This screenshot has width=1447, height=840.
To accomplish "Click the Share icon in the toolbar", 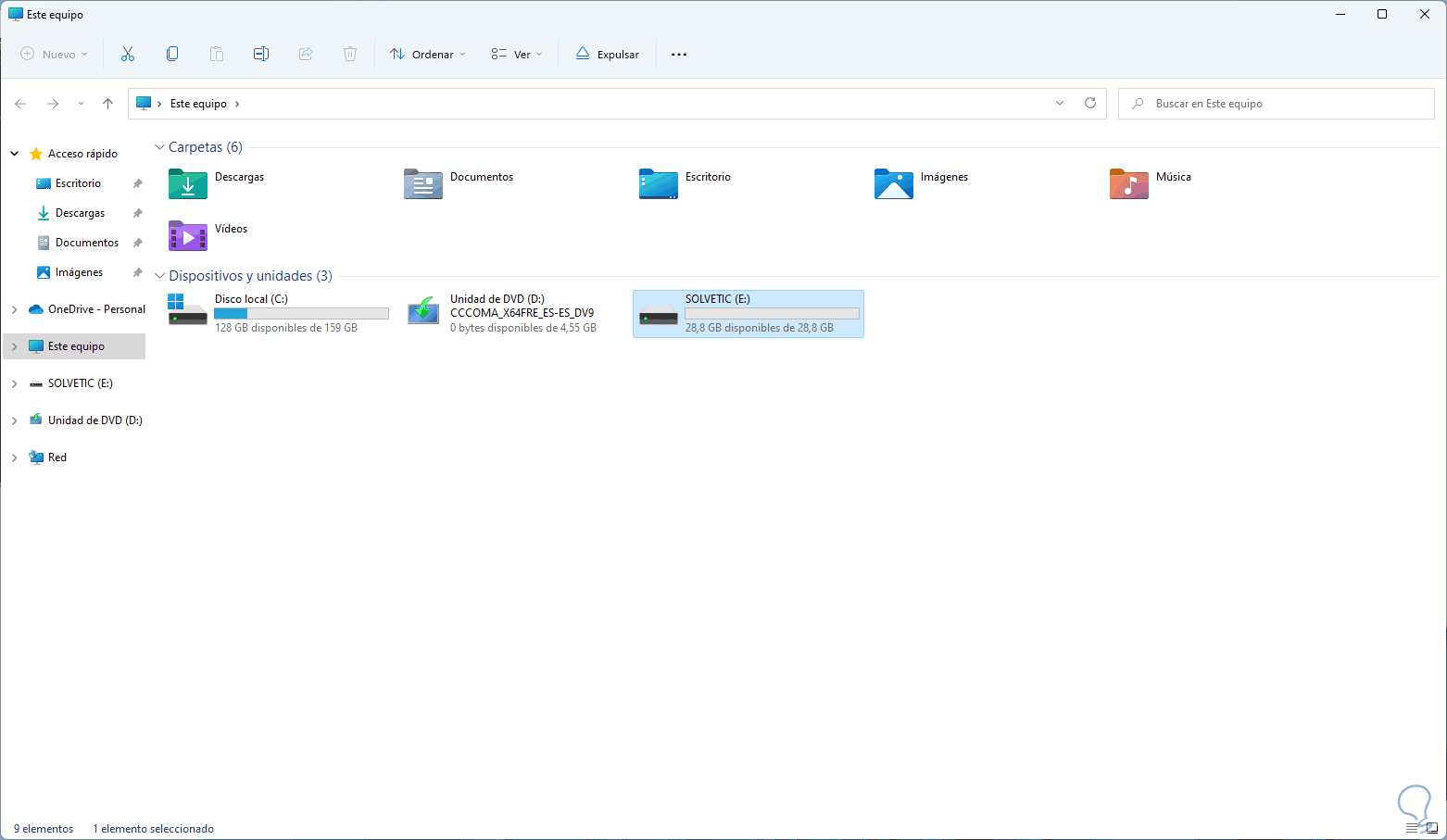I will click(306, 55).
